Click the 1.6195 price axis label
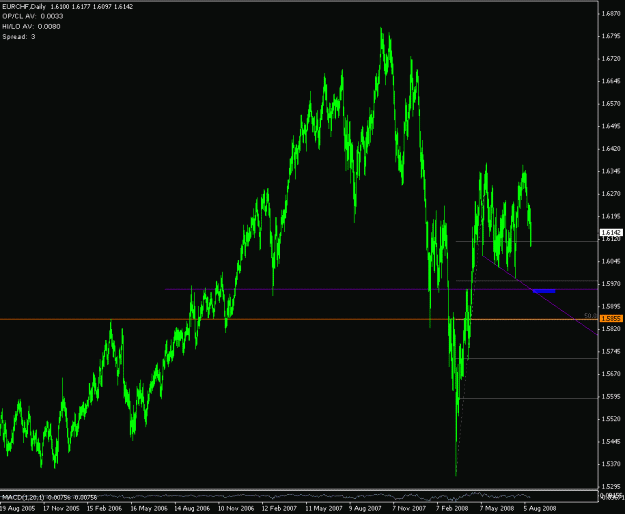 click(611, 216)
